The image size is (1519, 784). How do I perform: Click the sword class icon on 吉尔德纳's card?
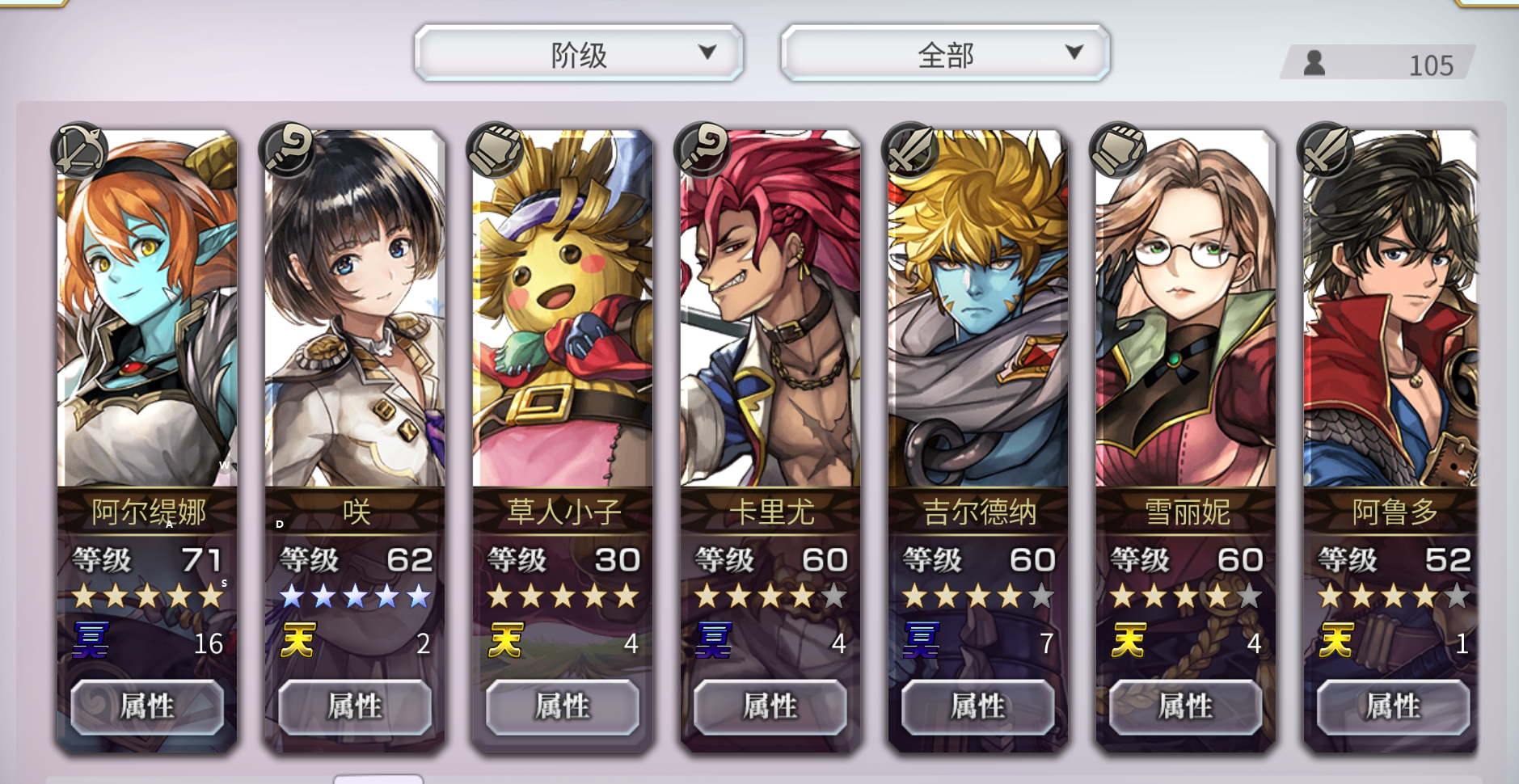click(910, 150)
